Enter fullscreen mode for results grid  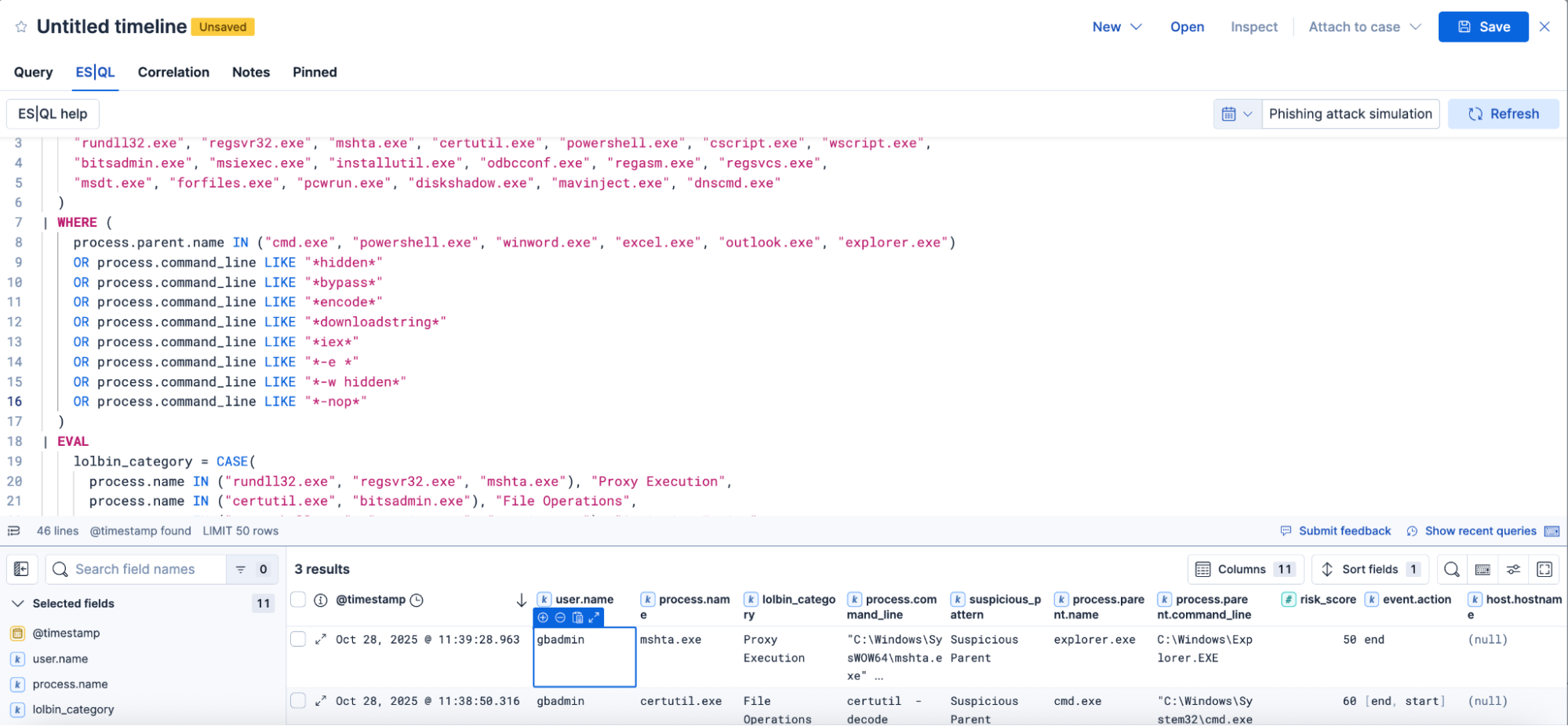pyautogui.click(x=1544, y=569)
